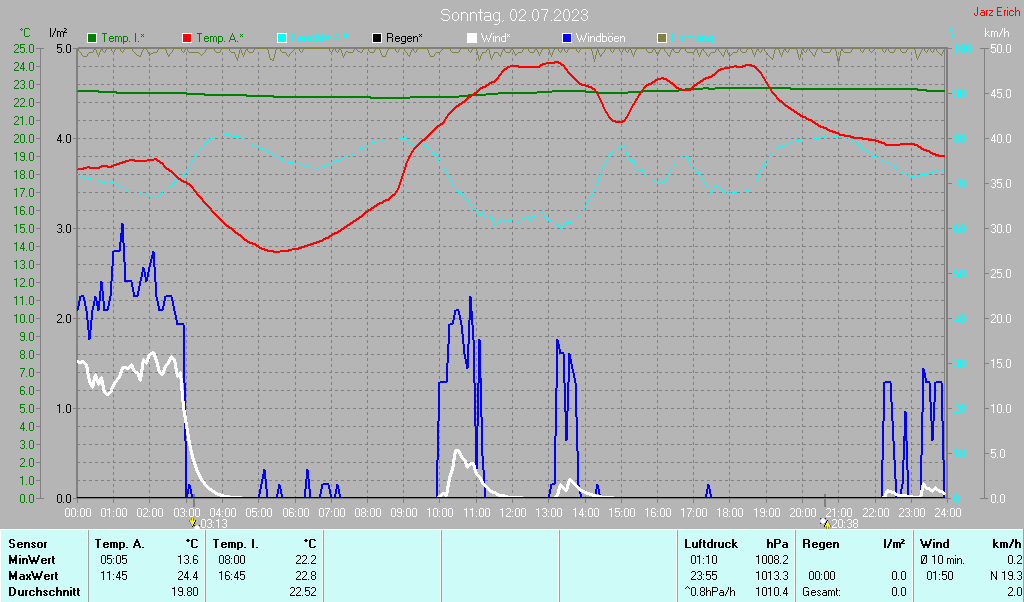
Task: Click the 'km/h' unit label above the chart's right axis
Action: (x=997, y=32)
